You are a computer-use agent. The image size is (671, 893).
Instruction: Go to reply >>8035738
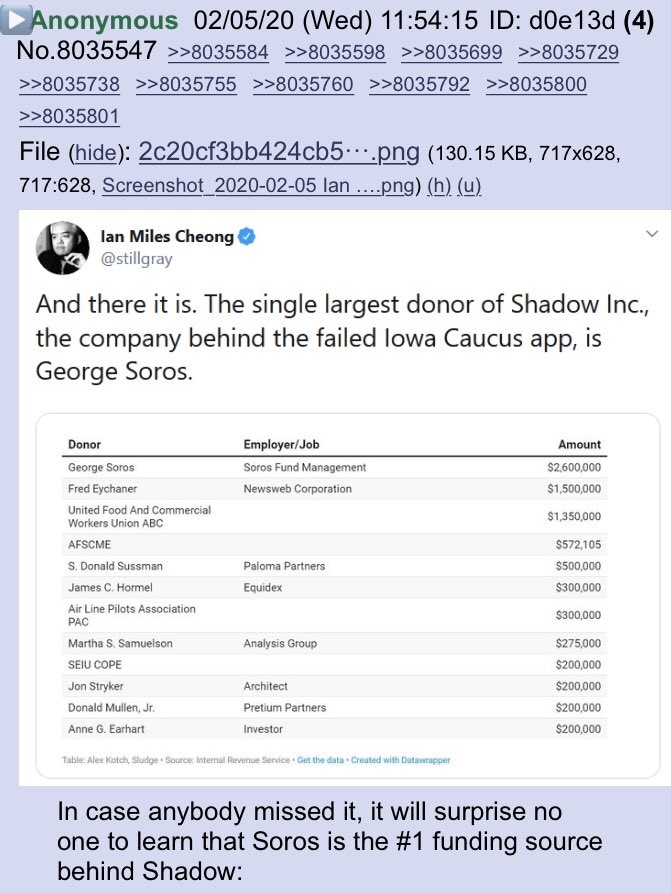coord(69,84)
